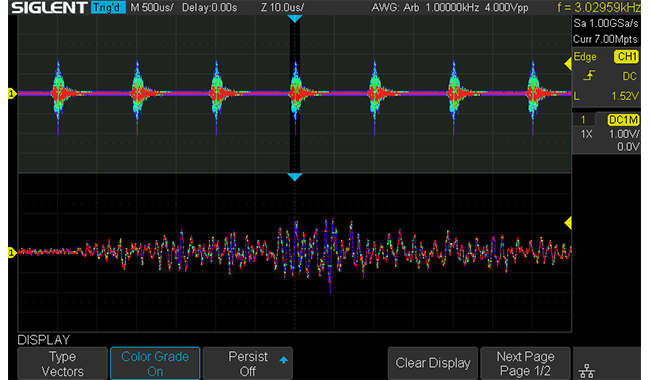Click the Trig'd status indicator
650x380 pixels.
click(108, 7)
